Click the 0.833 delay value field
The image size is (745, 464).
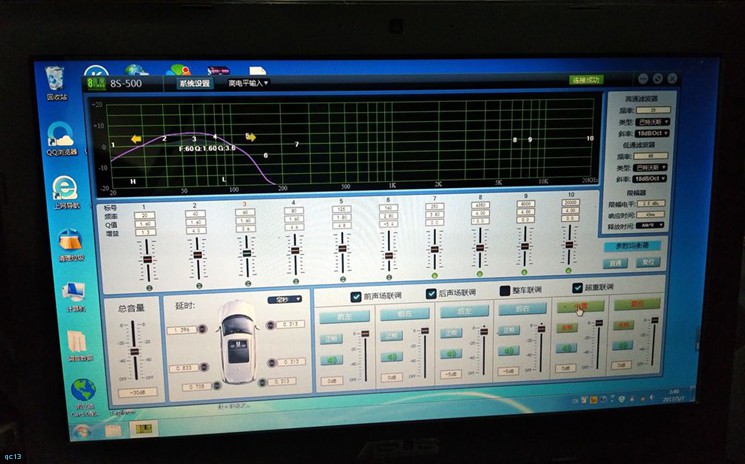pyautogui.click(x=184, y=368)
